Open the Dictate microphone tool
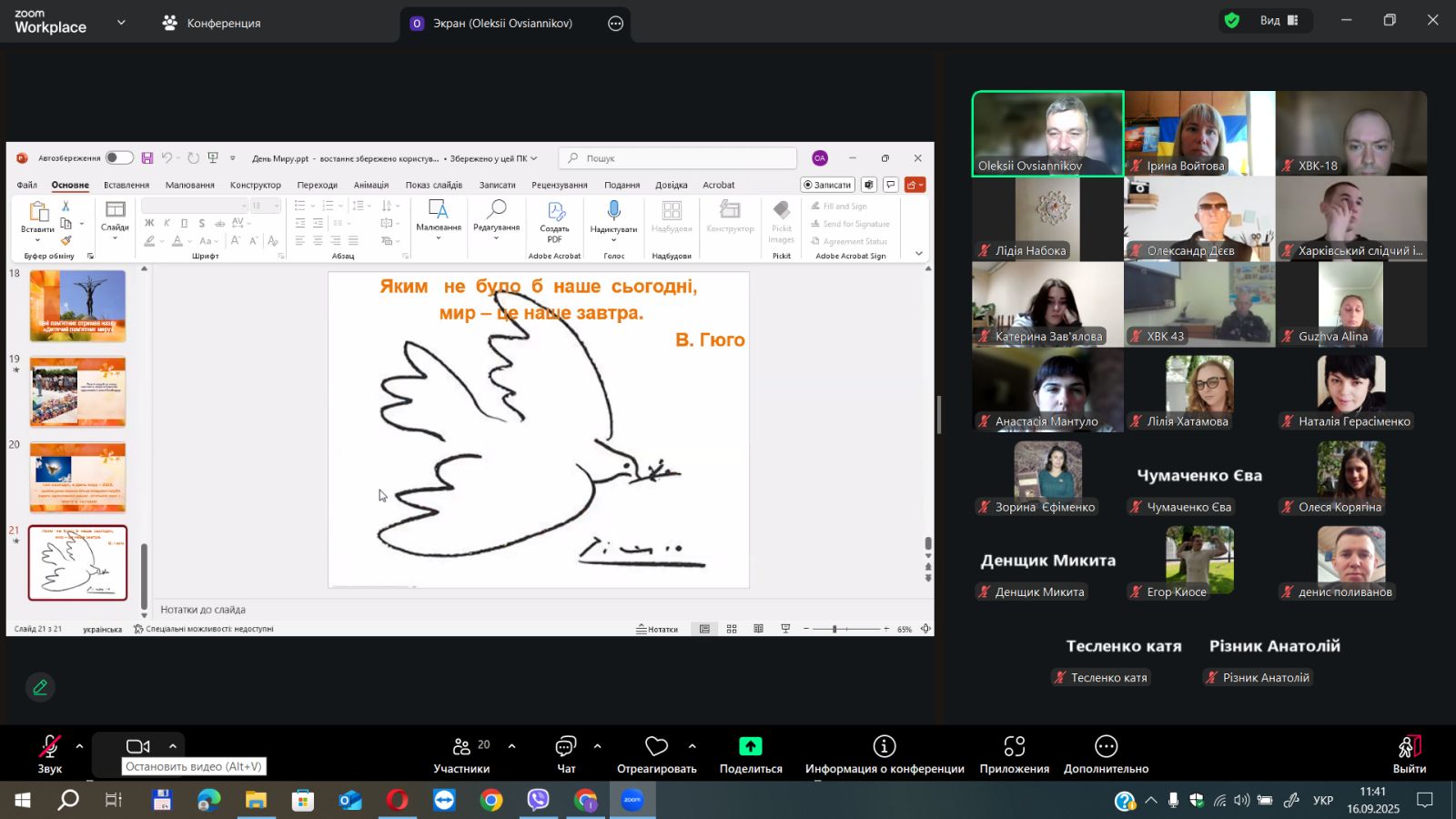 tap(614, 212)
